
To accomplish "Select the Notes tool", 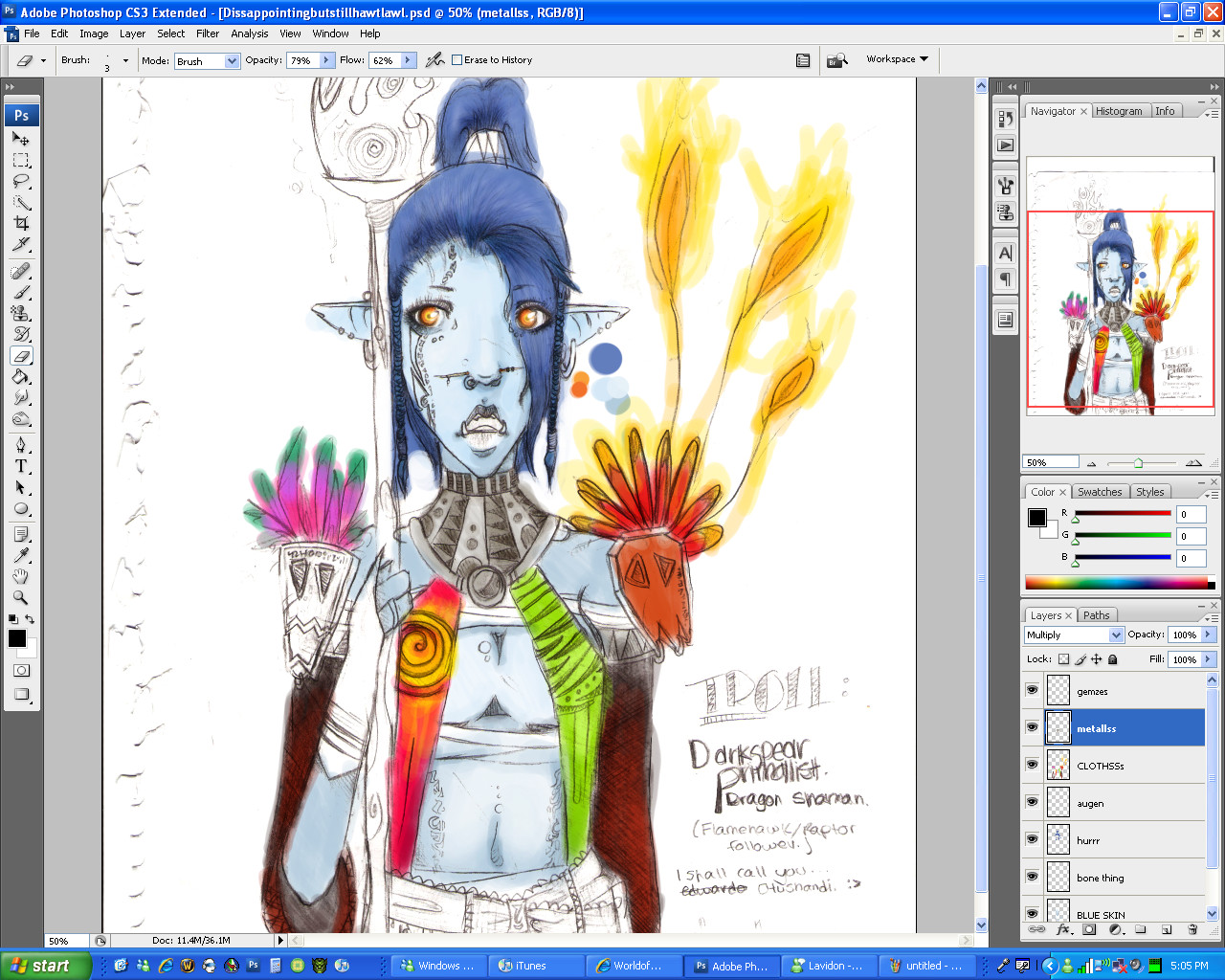I will 21,535.
